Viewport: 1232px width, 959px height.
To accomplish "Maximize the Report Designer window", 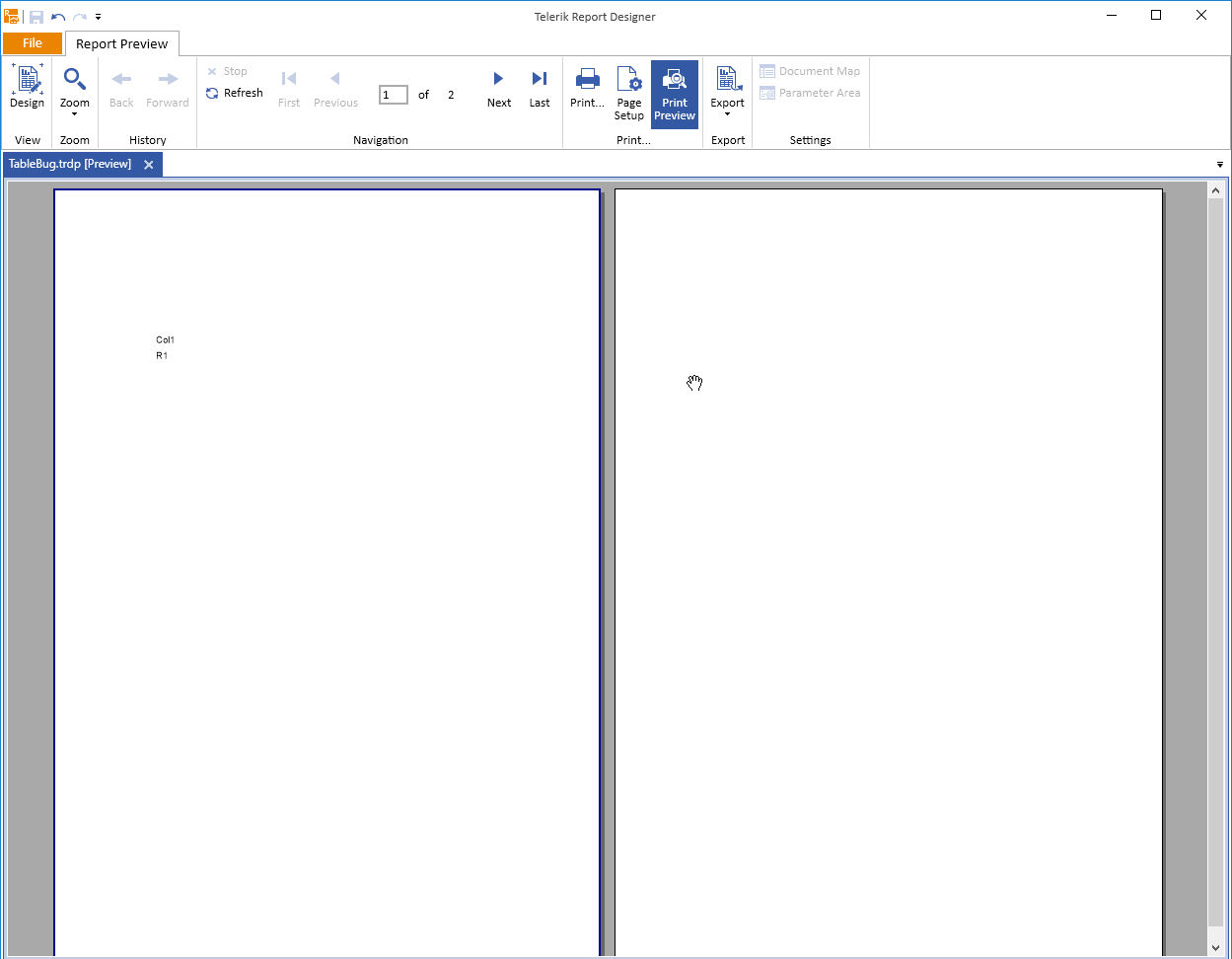I will (1156, 15).
